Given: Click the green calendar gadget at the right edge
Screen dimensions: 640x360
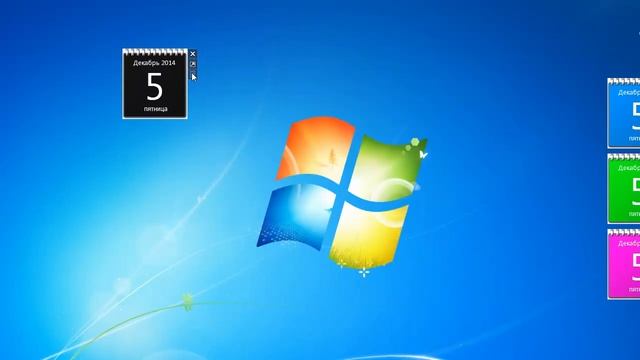Looking at the screenshot, I should [x=624, y=189].
